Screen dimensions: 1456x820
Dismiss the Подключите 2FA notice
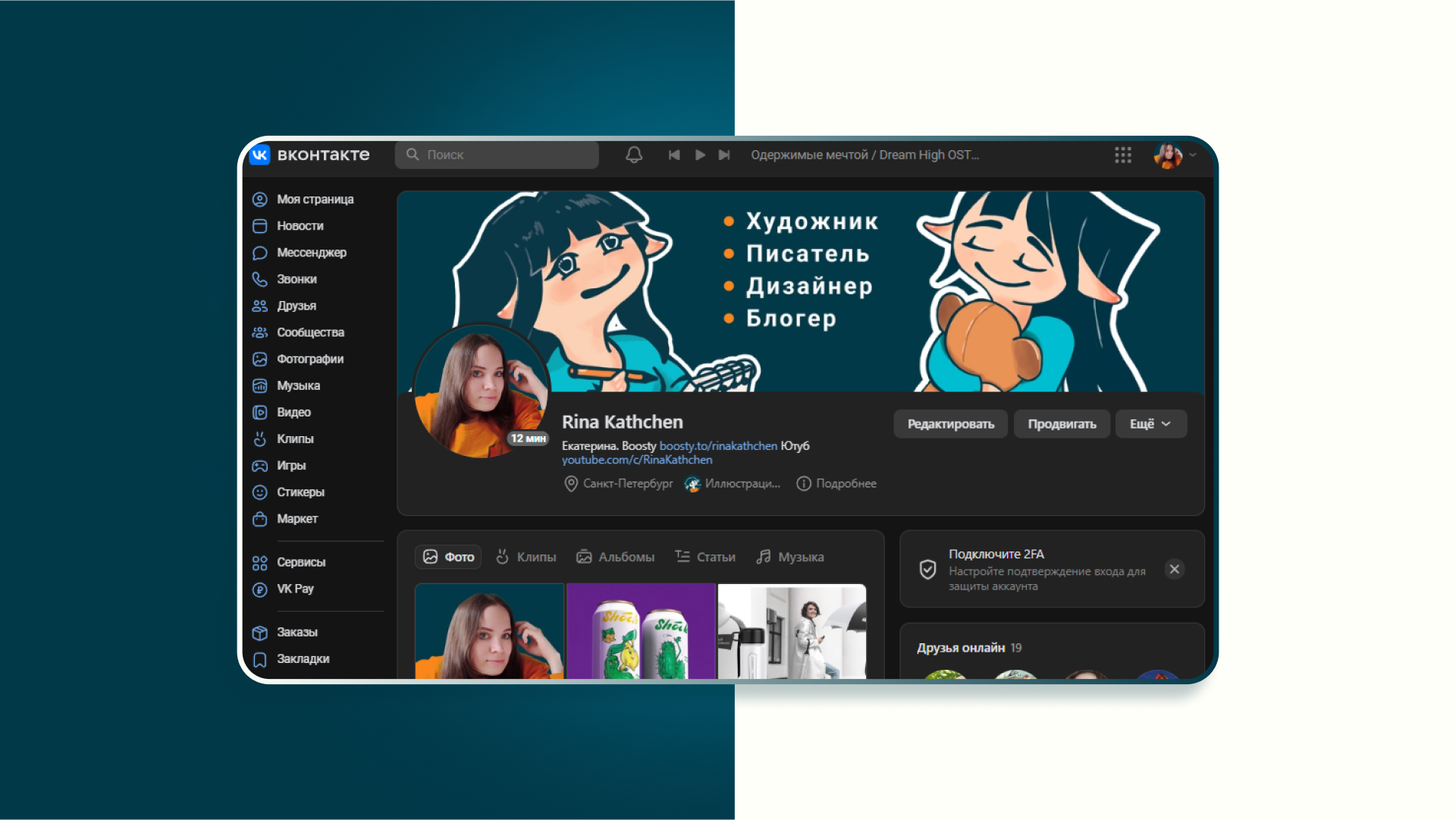click(x=1174, y=569)
